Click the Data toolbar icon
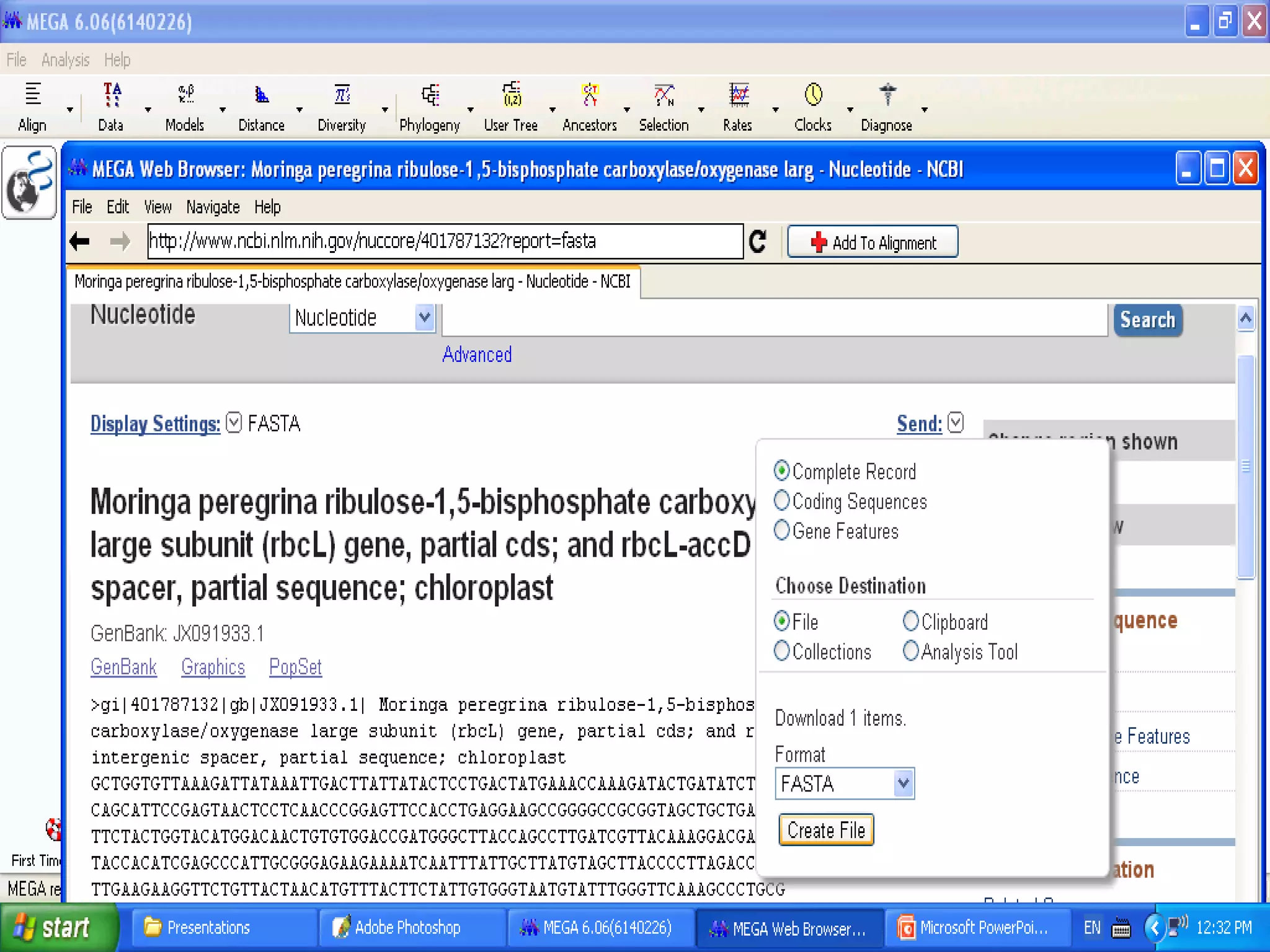Viewport: 1270px width, 952px height. [111, 107]
